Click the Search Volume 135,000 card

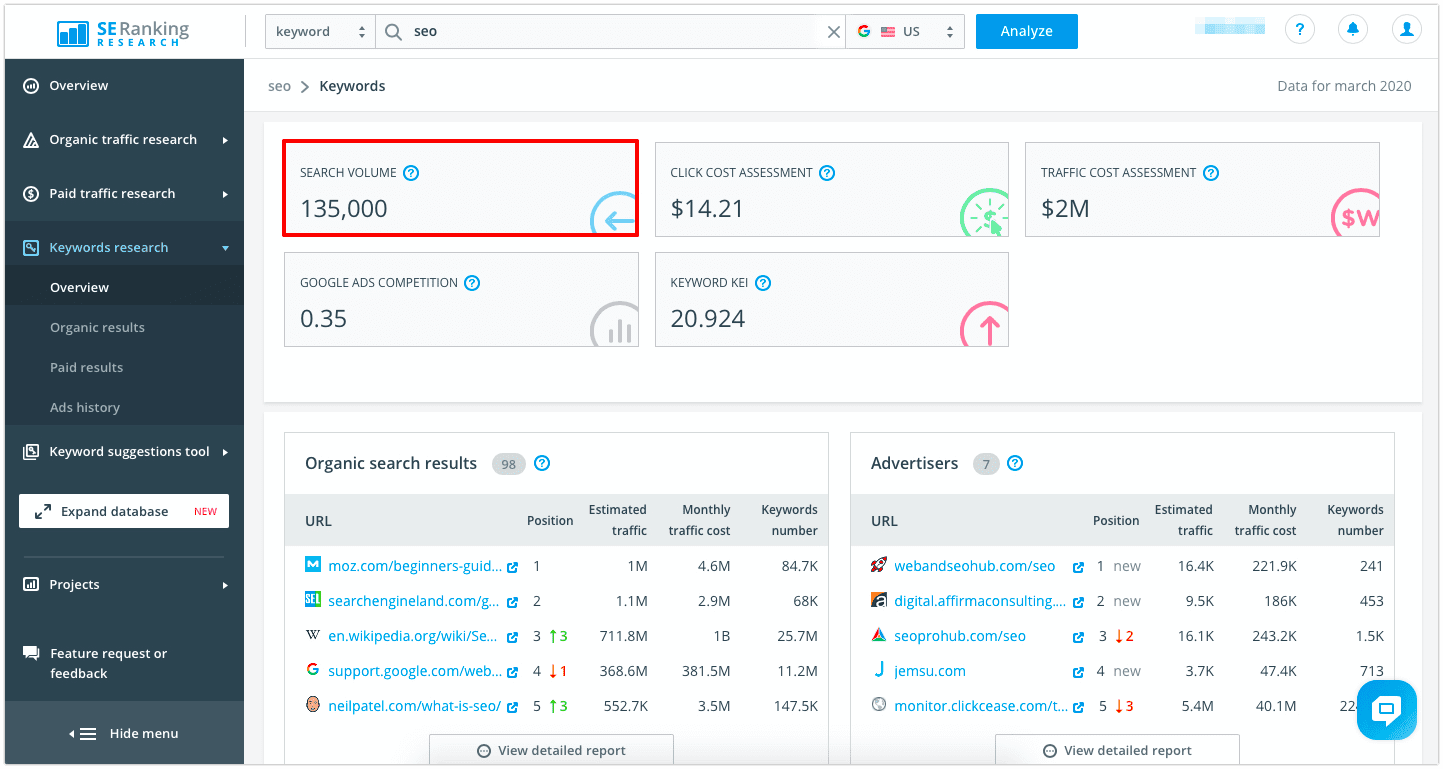(x=461, y=189)
